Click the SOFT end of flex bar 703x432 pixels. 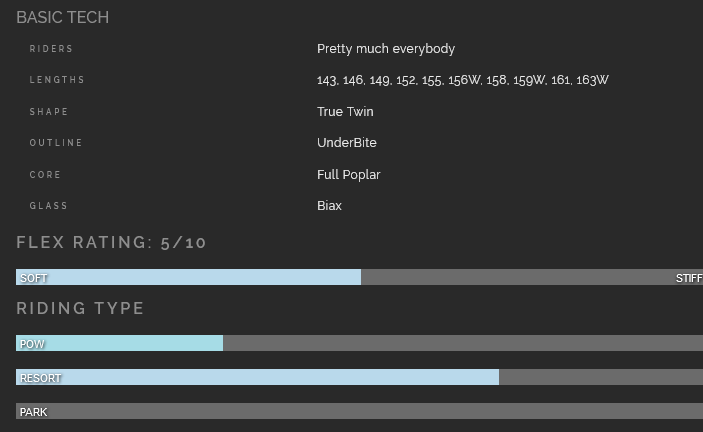click(x=34, y=278)
